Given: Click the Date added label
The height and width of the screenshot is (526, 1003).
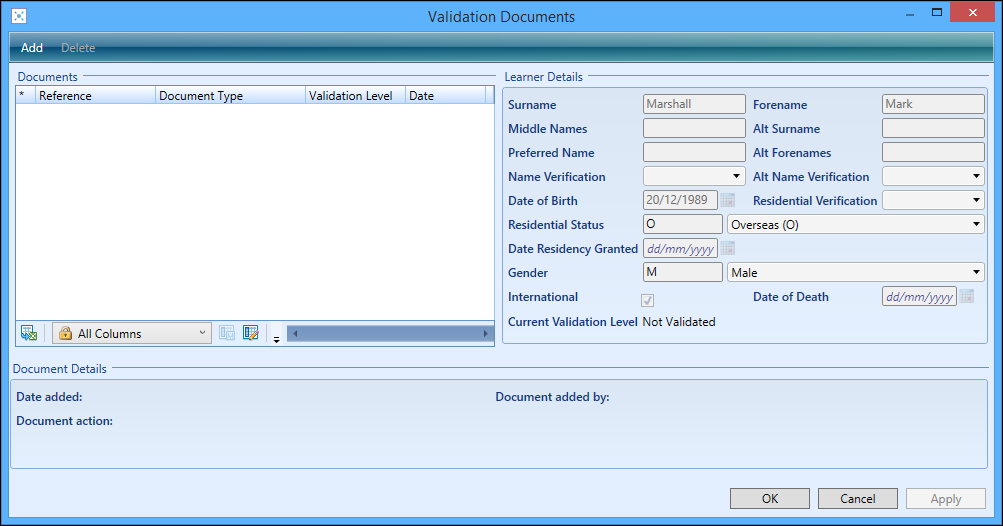Looking at the screenshot, I should [x=49, y=397].
